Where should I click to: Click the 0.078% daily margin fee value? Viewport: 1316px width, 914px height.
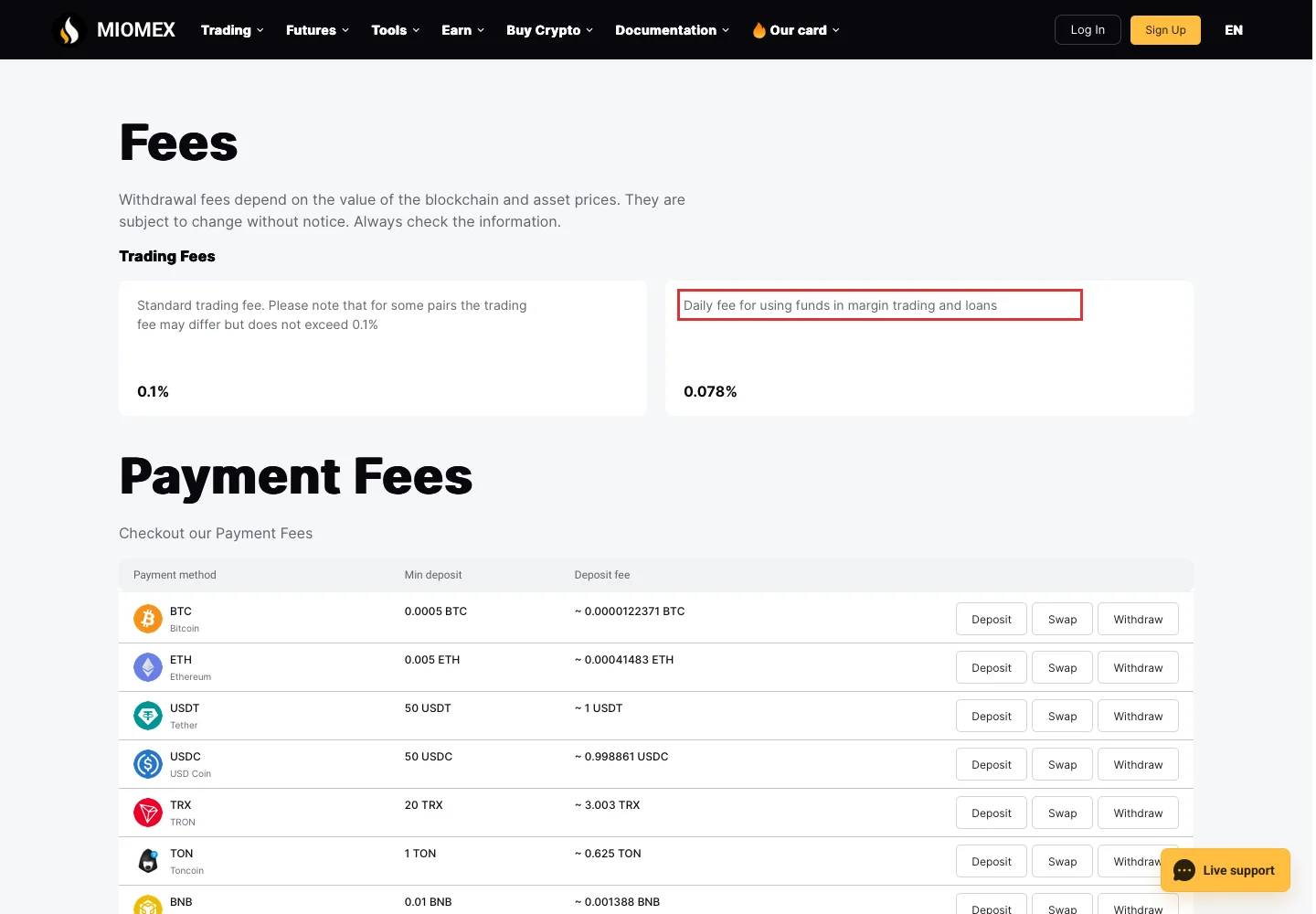click(710, 391)
